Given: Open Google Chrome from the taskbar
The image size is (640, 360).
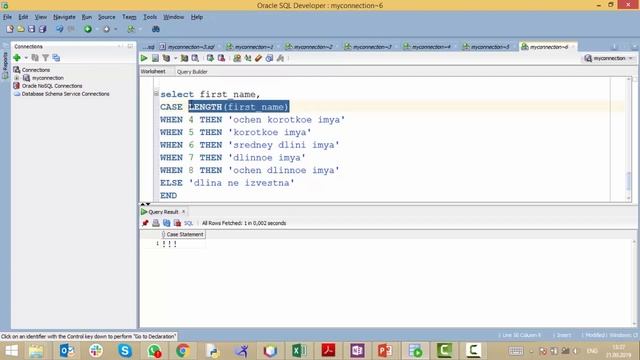Looking at the screenshot, I should 183,351.
